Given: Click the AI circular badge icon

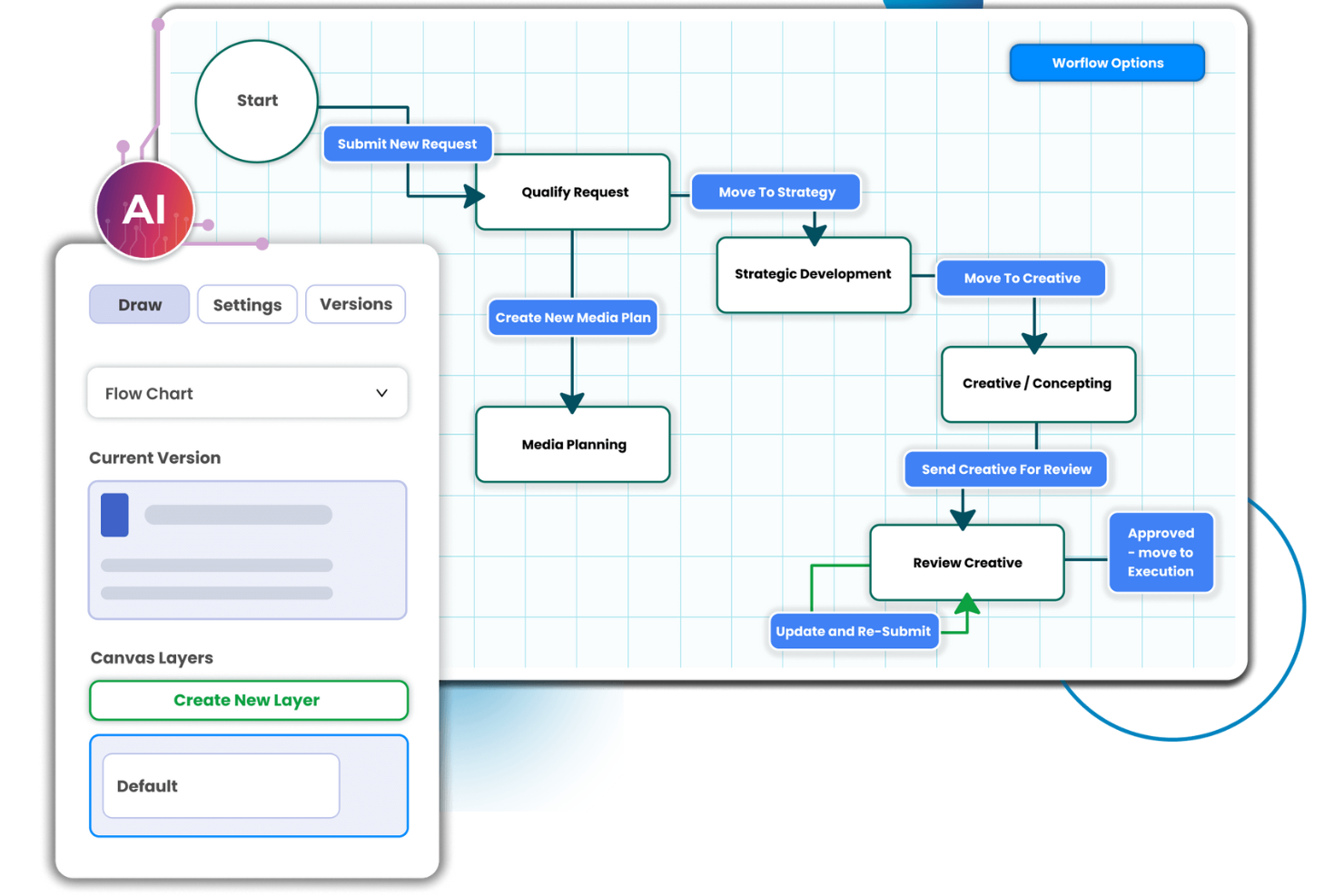Looking at the screenshot, I should tap(145, 210).
